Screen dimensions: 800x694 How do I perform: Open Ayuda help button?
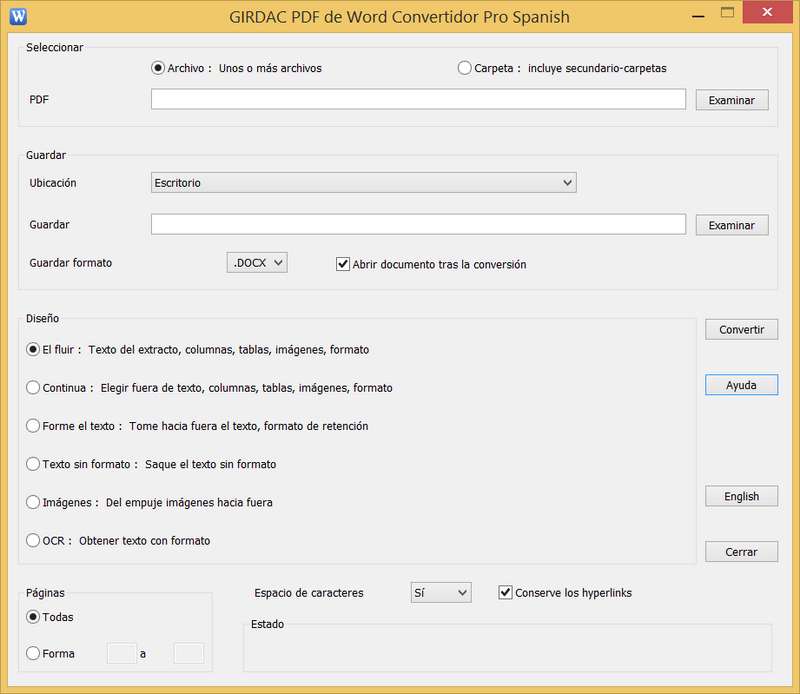tap(741, 385)
